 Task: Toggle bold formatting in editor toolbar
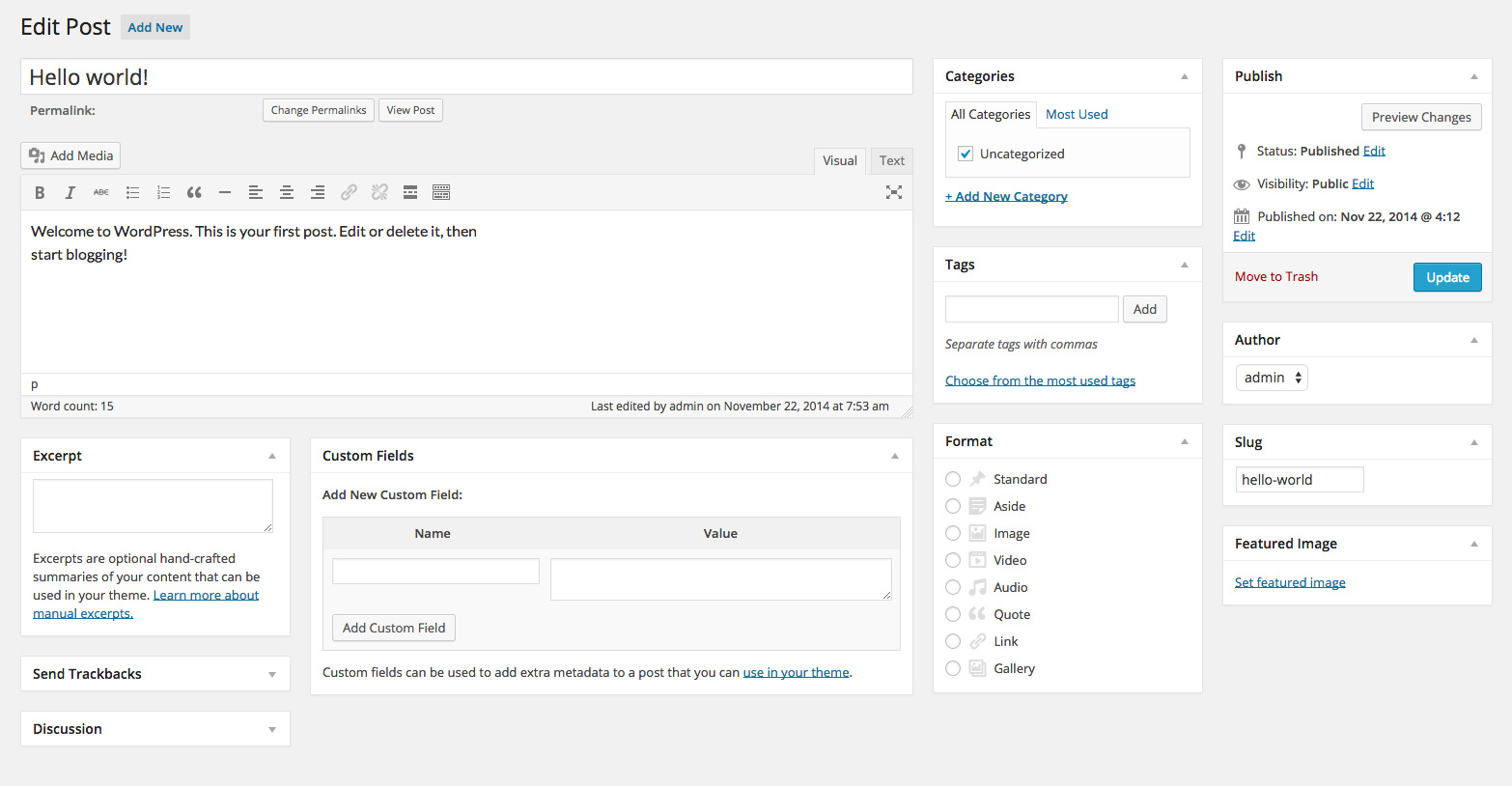[40, 192]
